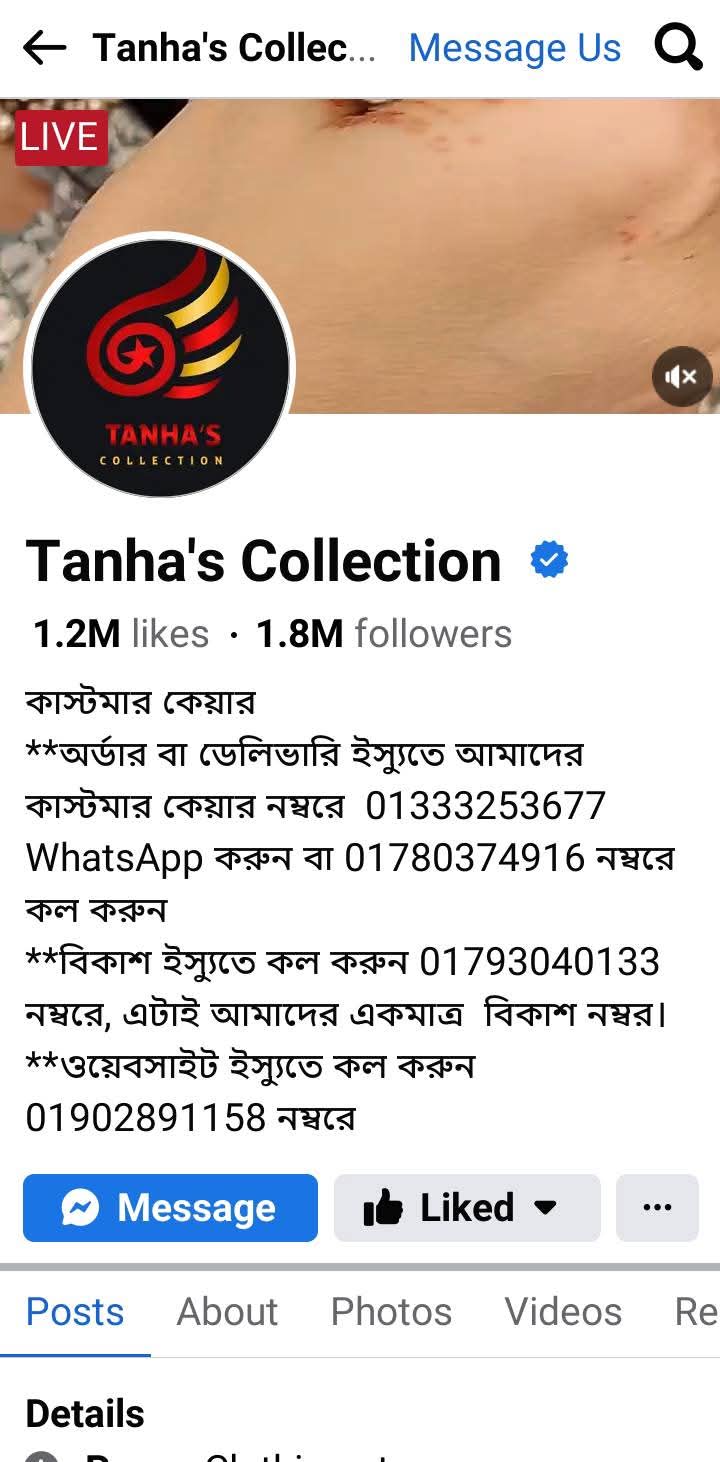Open the Videos tab
This screenshot has height=1462, width=720.
pyautogui.click(x=563, y=1311)
